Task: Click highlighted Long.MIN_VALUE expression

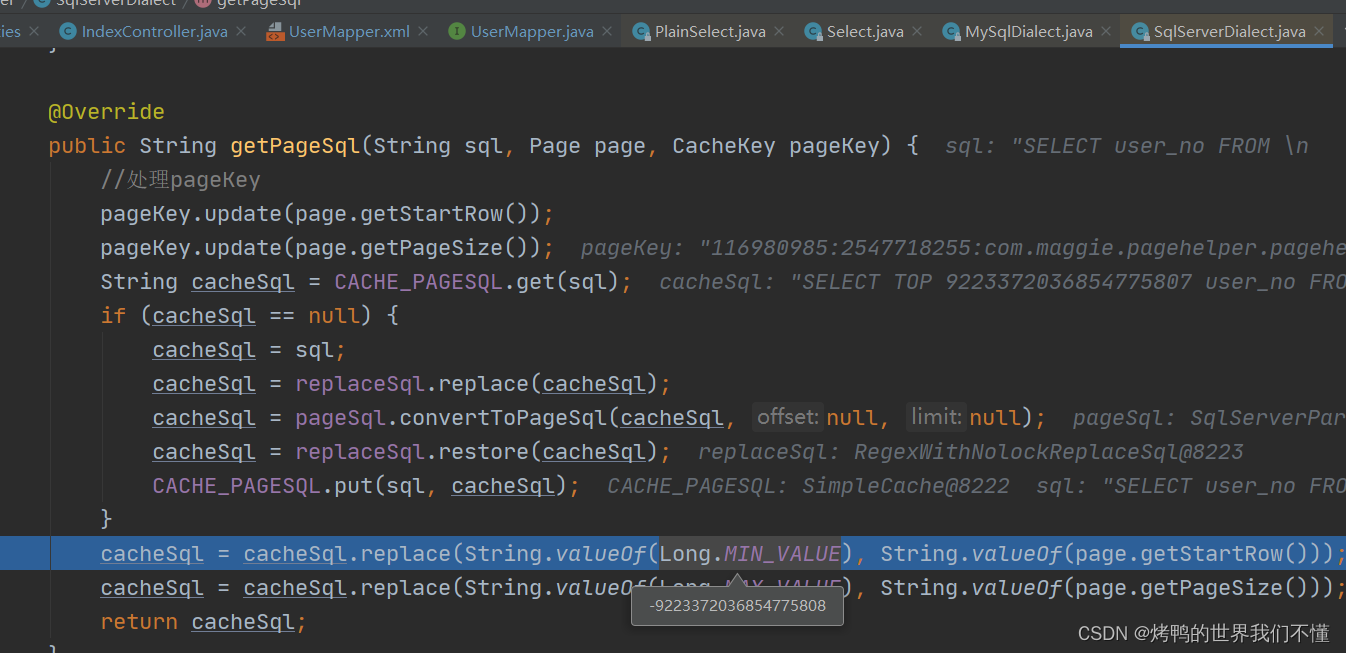Action: coord(750,554)
